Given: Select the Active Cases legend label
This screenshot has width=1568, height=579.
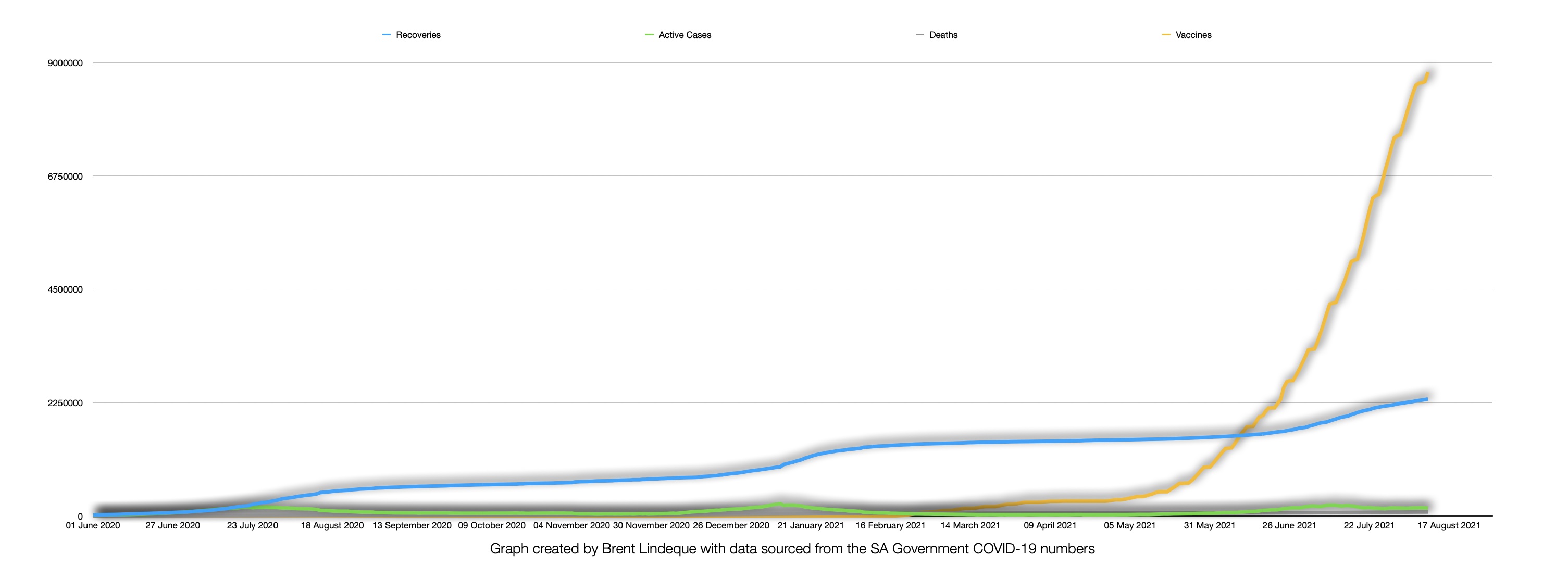Looking at the screenshot, I should [x=684, y=35].
